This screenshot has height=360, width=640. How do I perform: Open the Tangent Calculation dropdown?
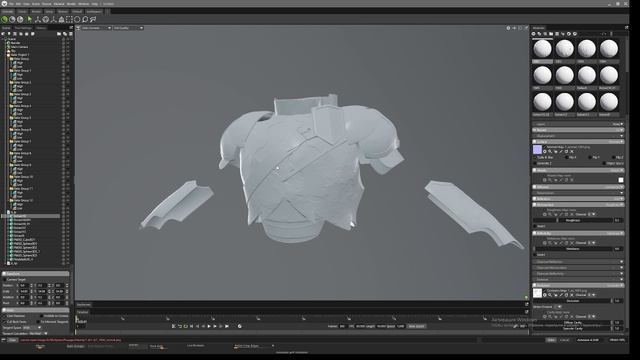pyautogui.click(x=38, y=333)
